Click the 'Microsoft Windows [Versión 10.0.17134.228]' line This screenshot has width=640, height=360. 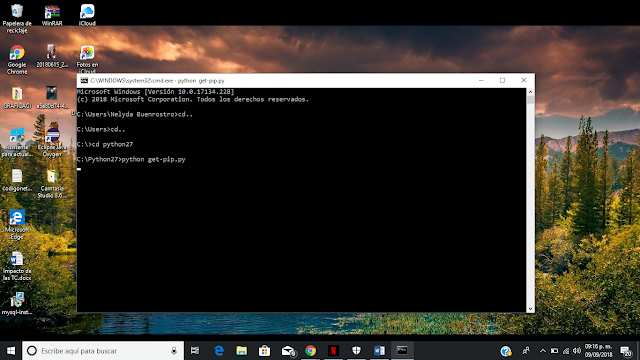[156, 92]
